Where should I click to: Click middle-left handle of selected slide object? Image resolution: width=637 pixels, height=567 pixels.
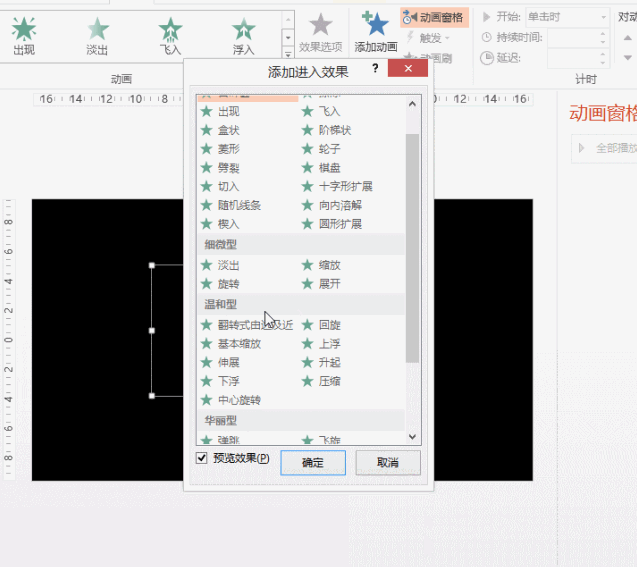click(152, 331)
